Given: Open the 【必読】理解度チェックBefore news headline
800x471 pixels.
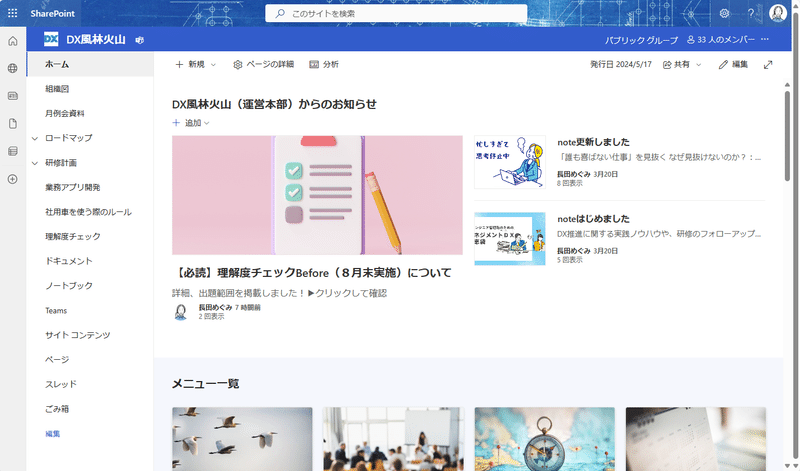Looking at the screenshot, I should 312,272.
